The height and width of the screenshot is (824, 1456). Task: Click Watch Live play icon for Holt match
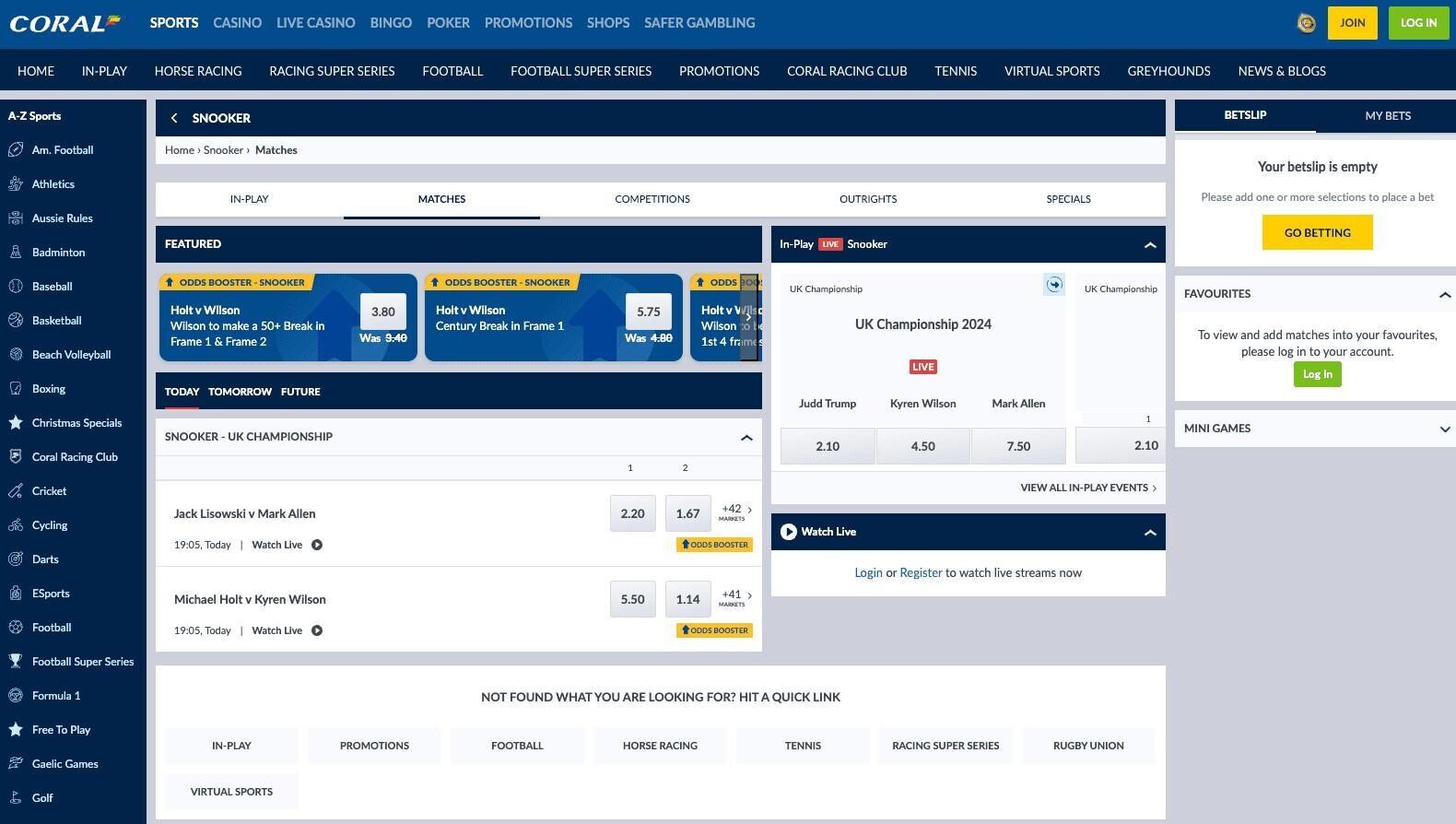(x=317, y=630)
